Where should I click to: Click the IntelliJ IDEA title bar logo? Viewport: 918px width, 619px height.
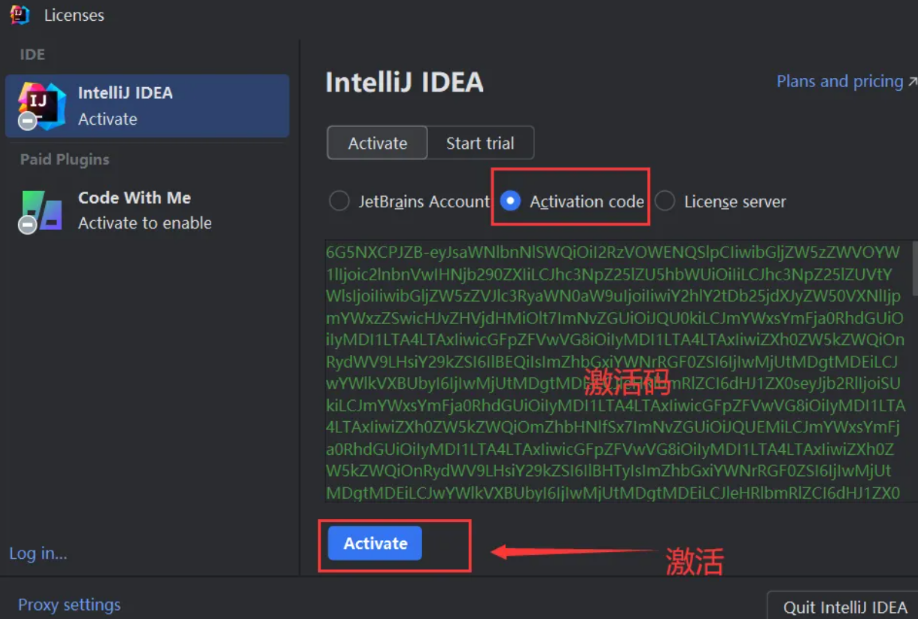pos(19,15)
